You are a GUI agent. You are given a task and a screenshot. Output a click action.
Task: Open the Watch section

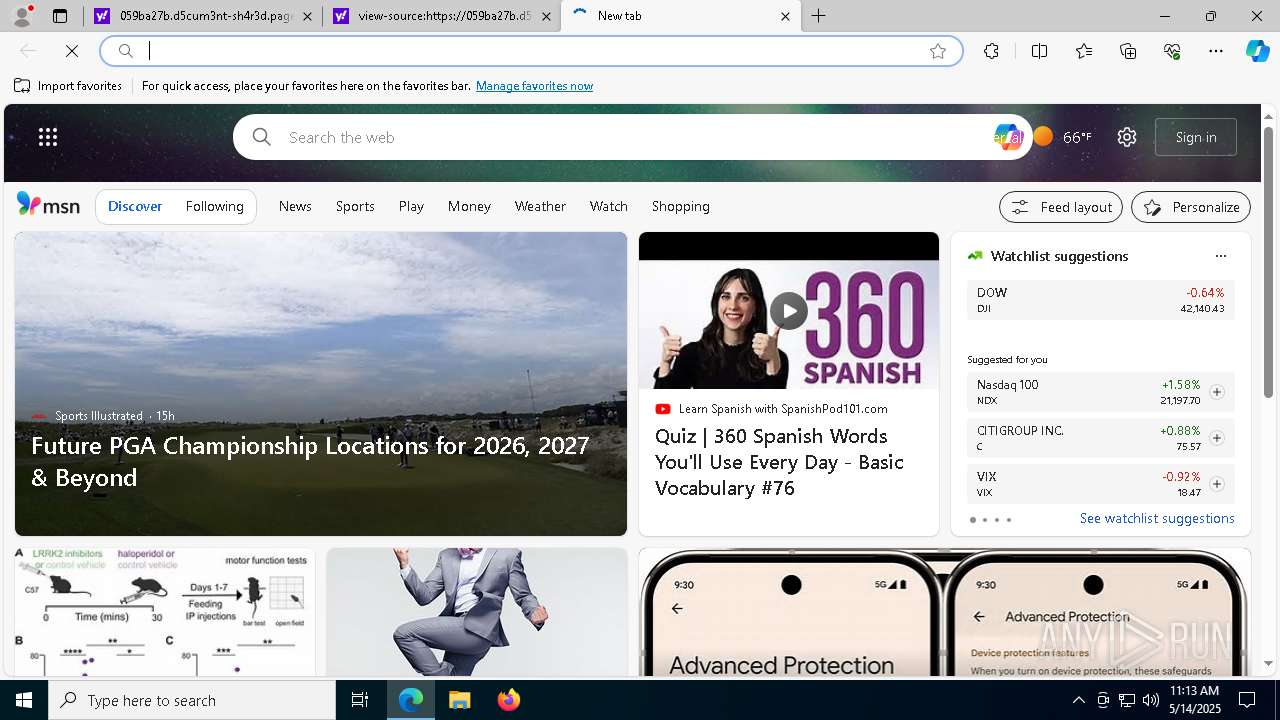click(x=608, y=206)
